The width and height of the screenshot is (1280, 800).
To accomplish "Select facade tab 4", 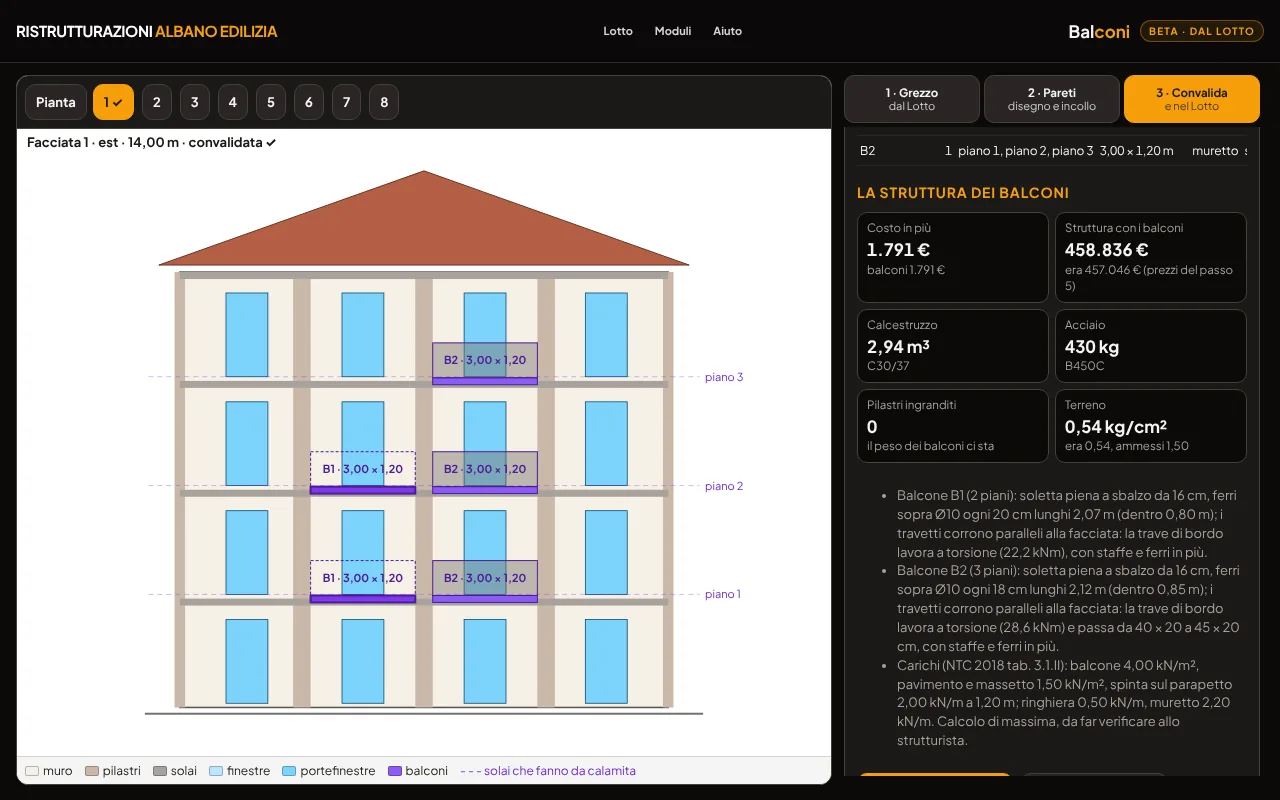I will tap(233, 102).
